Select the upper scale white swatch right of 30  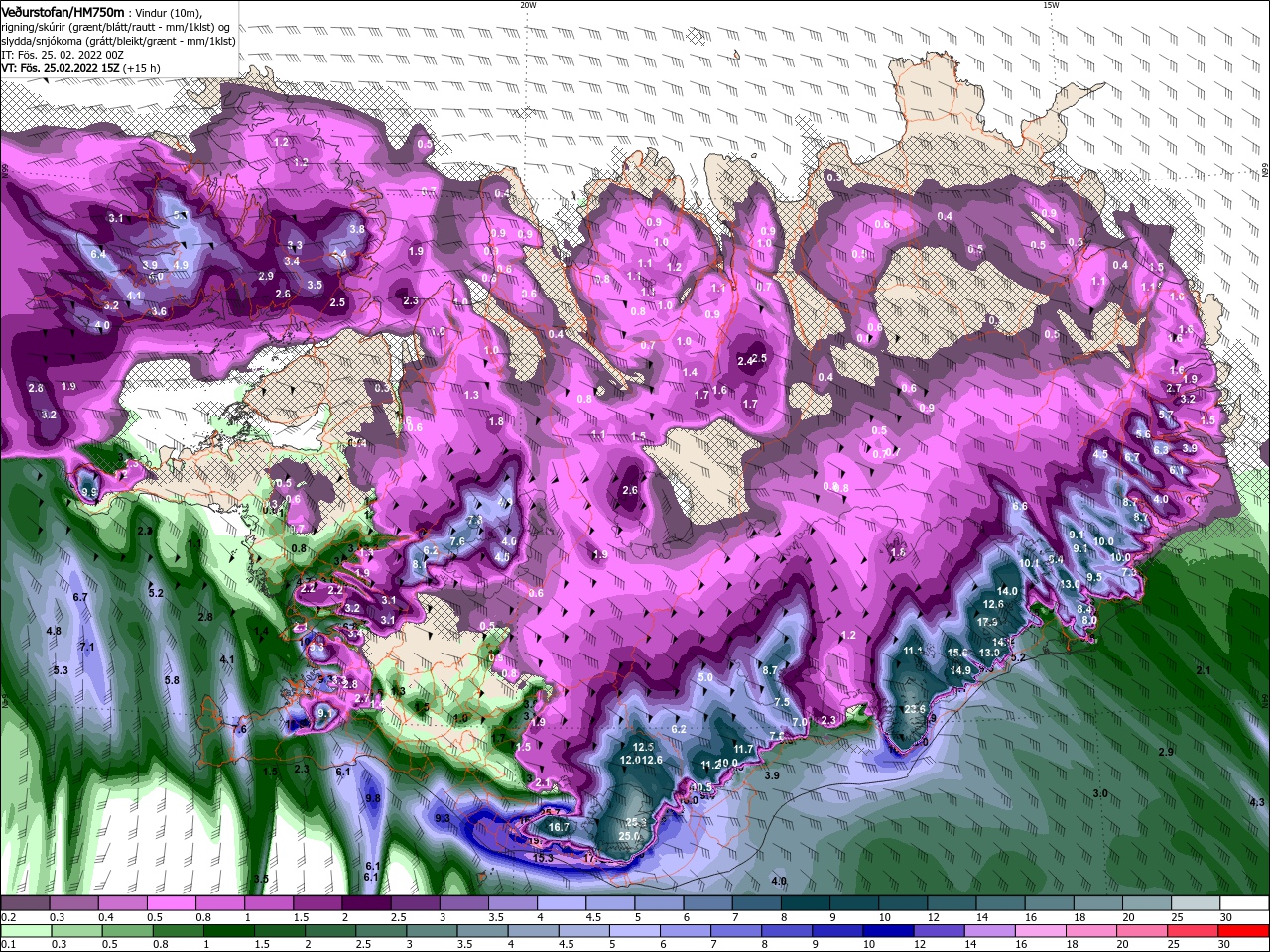click(1244, 903)
